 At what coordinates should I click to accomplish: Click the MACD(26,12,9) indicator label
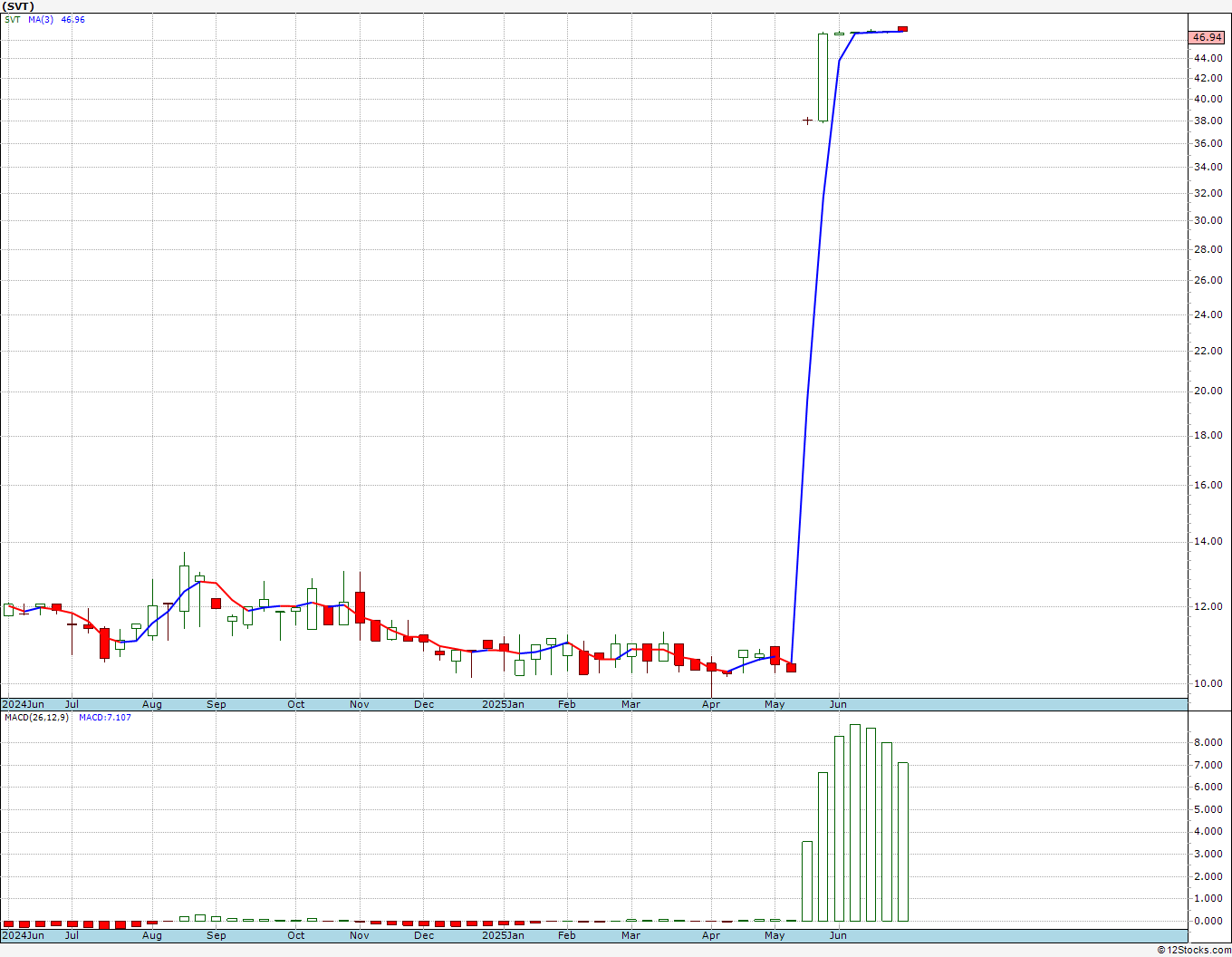(x=36, y=718)
